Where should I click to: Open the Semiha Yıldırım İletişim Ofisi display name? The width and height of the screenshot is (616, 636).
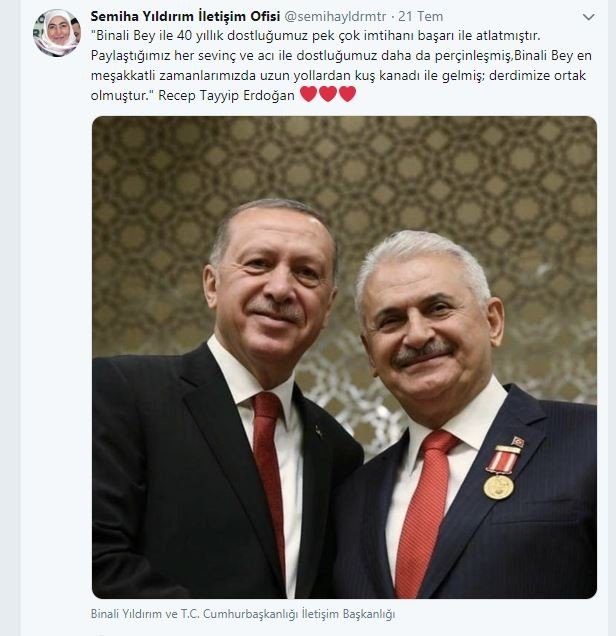point(185,17)
